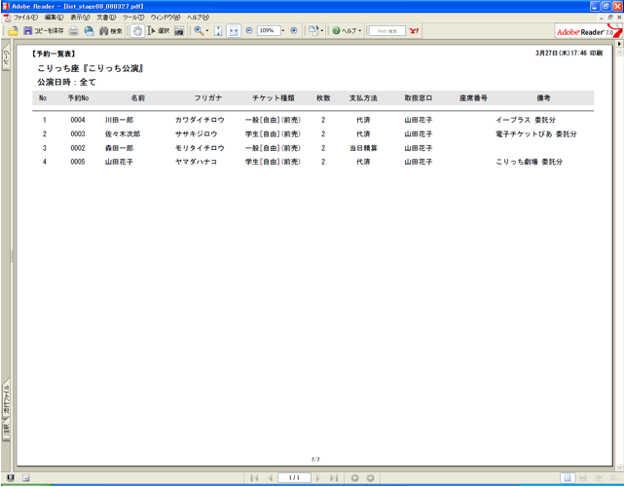624x487 pixels.
Task: Click the Web search text field
Action: point(387,31)
